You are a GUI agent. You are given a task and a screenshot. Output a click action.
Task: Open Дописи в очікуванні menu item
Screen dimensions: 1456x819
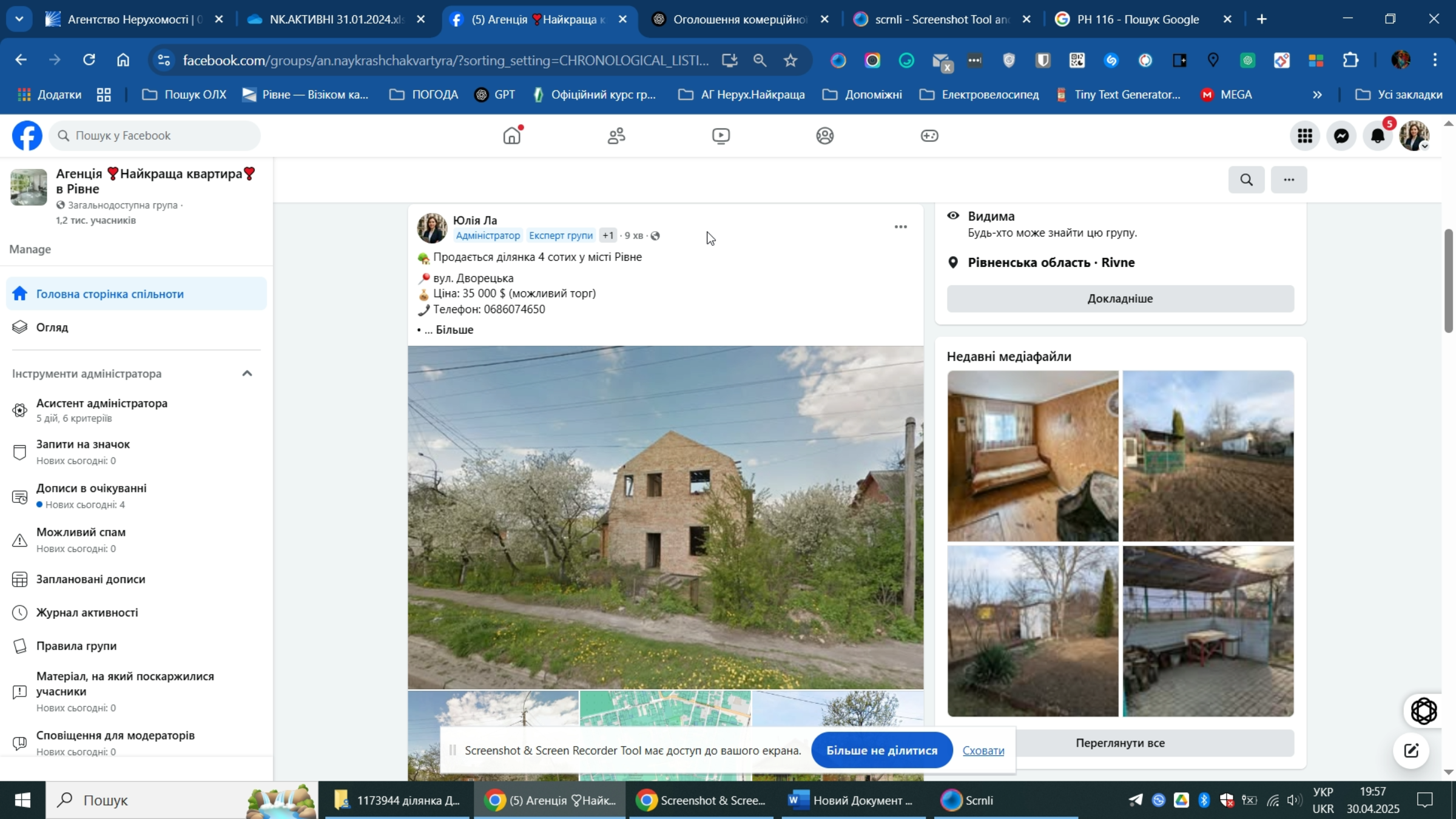coord(91,488)
